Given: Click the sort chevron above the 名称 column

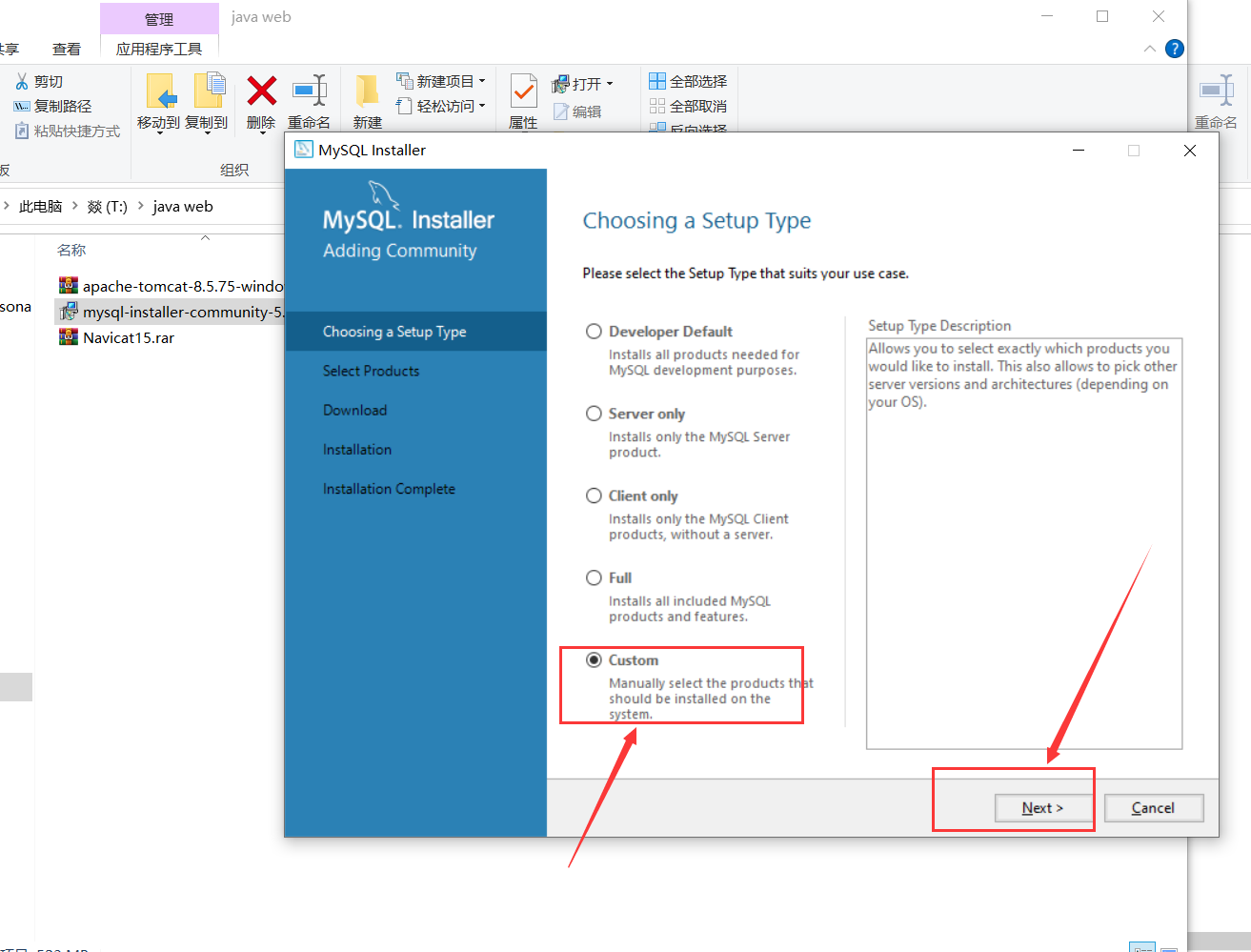Looking at the screenshot, I should coord(205,237).
